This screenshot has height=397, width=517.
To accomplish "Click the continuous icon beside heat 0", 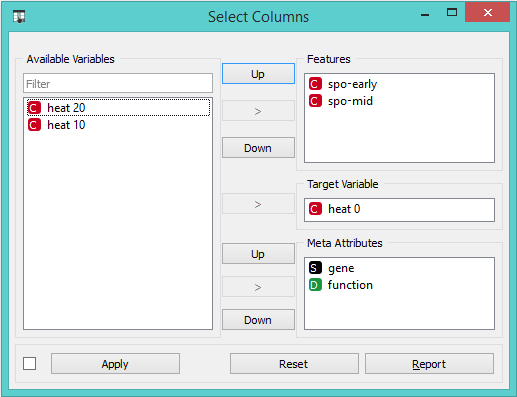I will (315, 209).
